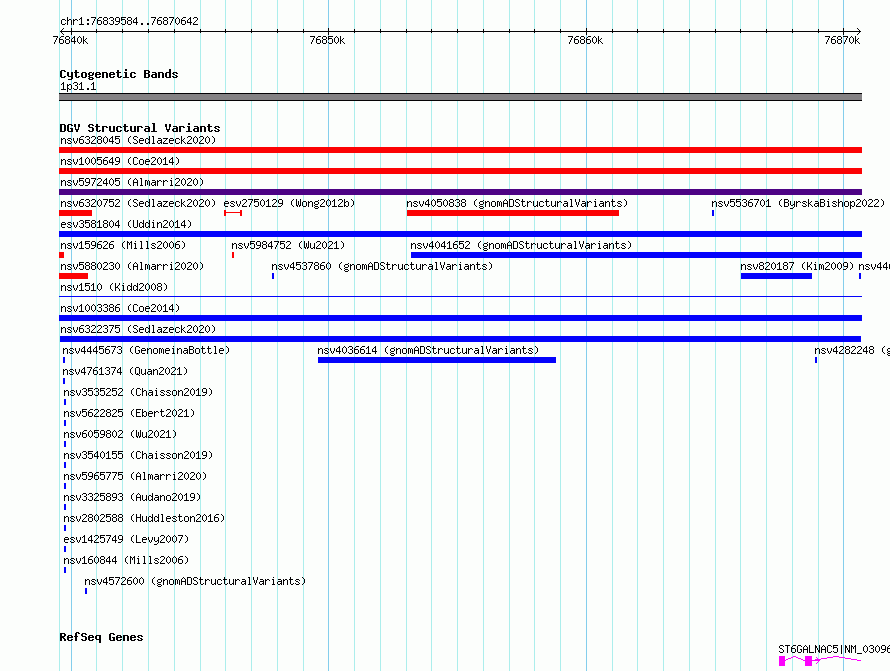Click the Cytogenetic Bands track title
Screen dimensions: 890x671
tap(119, 74)
